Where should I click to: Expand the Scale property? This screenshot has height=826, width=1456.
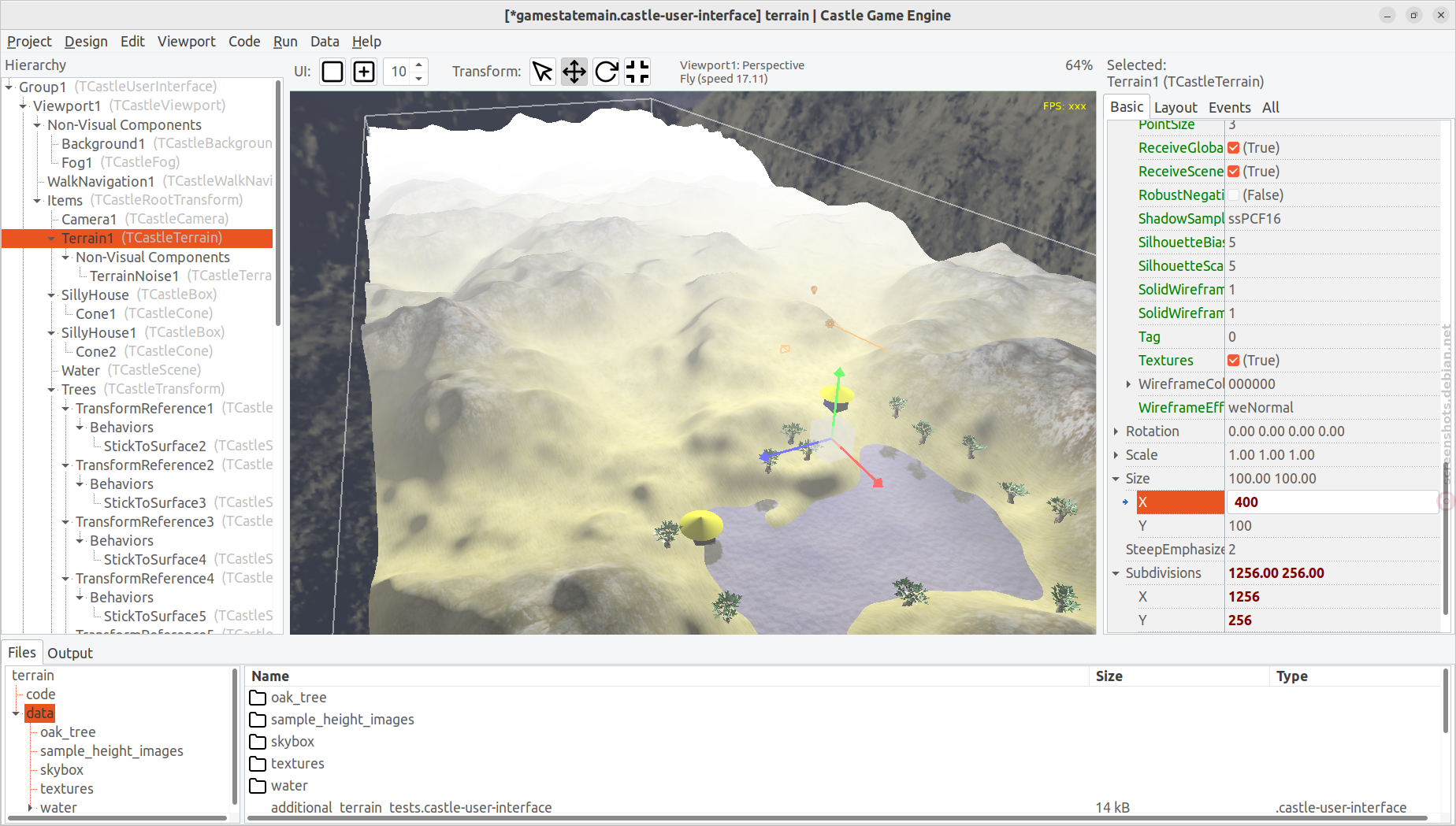pyautogui.click(x=1116, y=455)
